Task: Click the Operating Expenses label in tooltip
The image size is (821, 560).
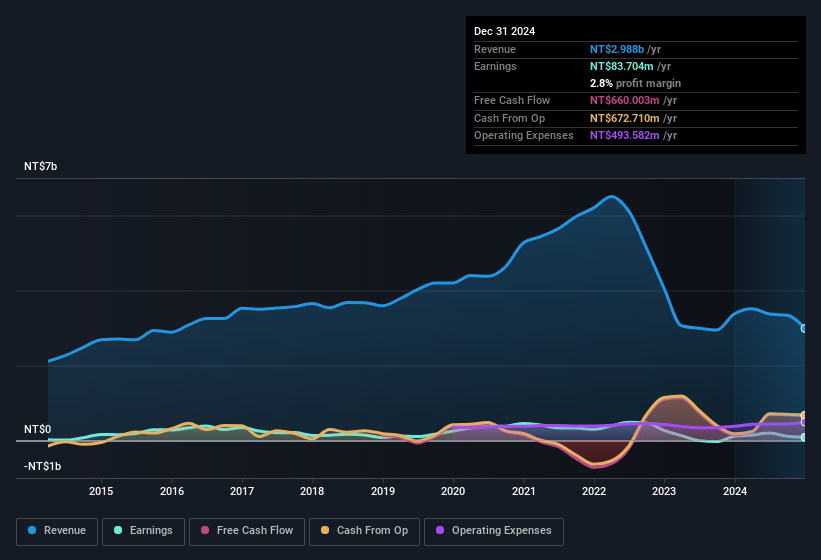Action: (524, 136)
